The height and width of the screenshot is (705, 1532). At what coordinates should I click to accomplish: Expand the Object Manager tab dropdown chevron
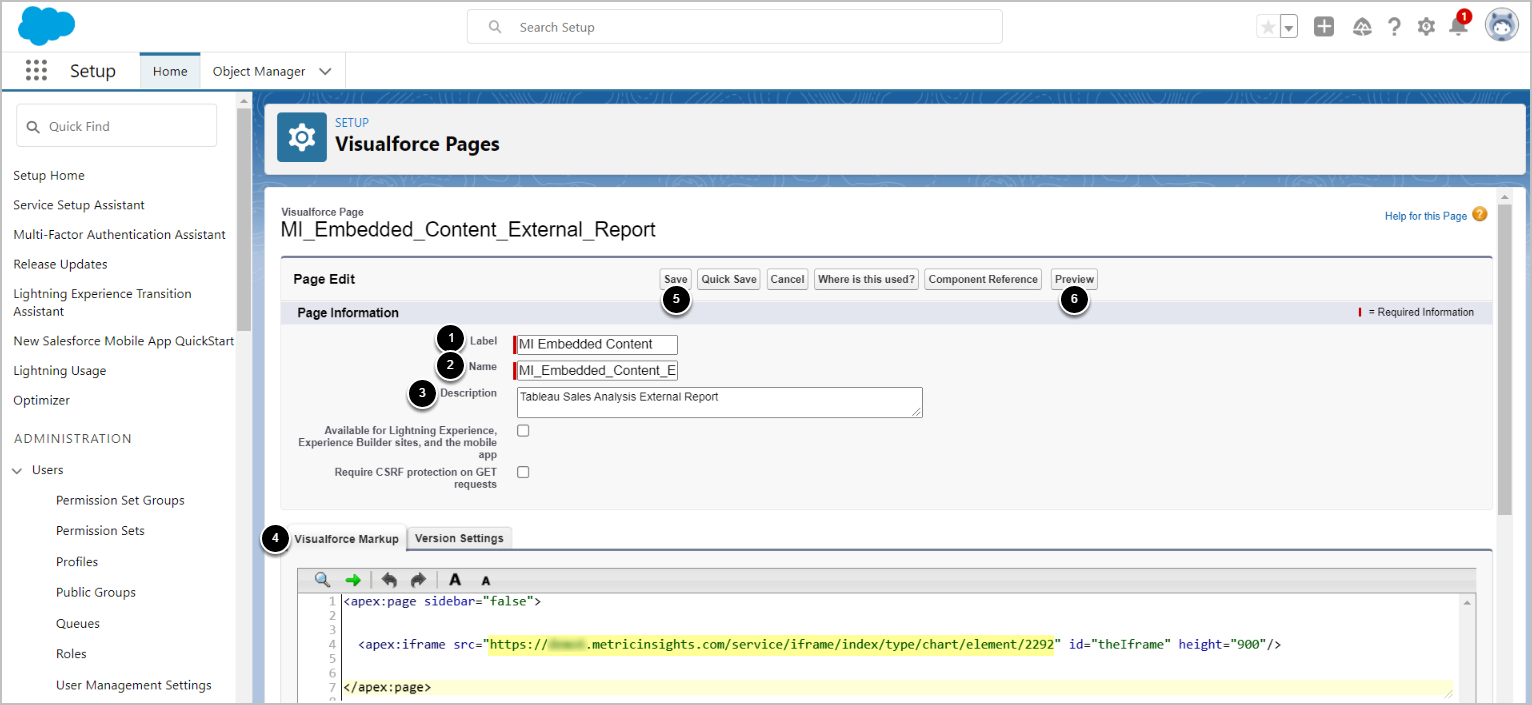coord(325,72)
